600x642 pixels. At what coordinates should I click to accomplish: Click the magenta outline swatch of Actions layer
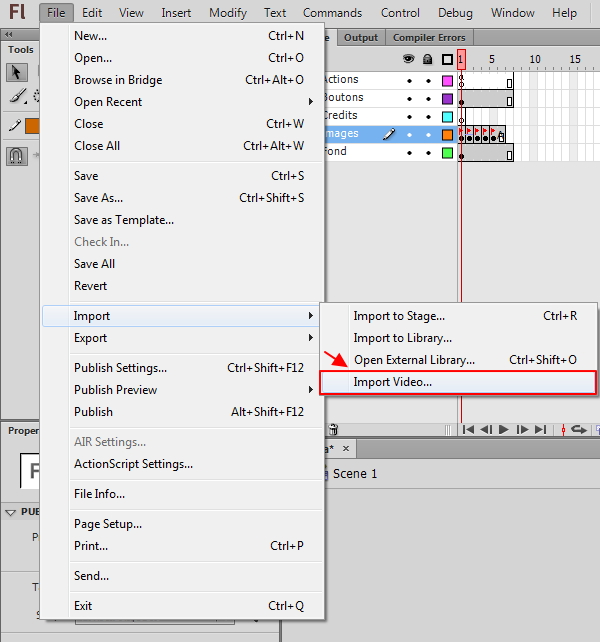pos(447,81)
